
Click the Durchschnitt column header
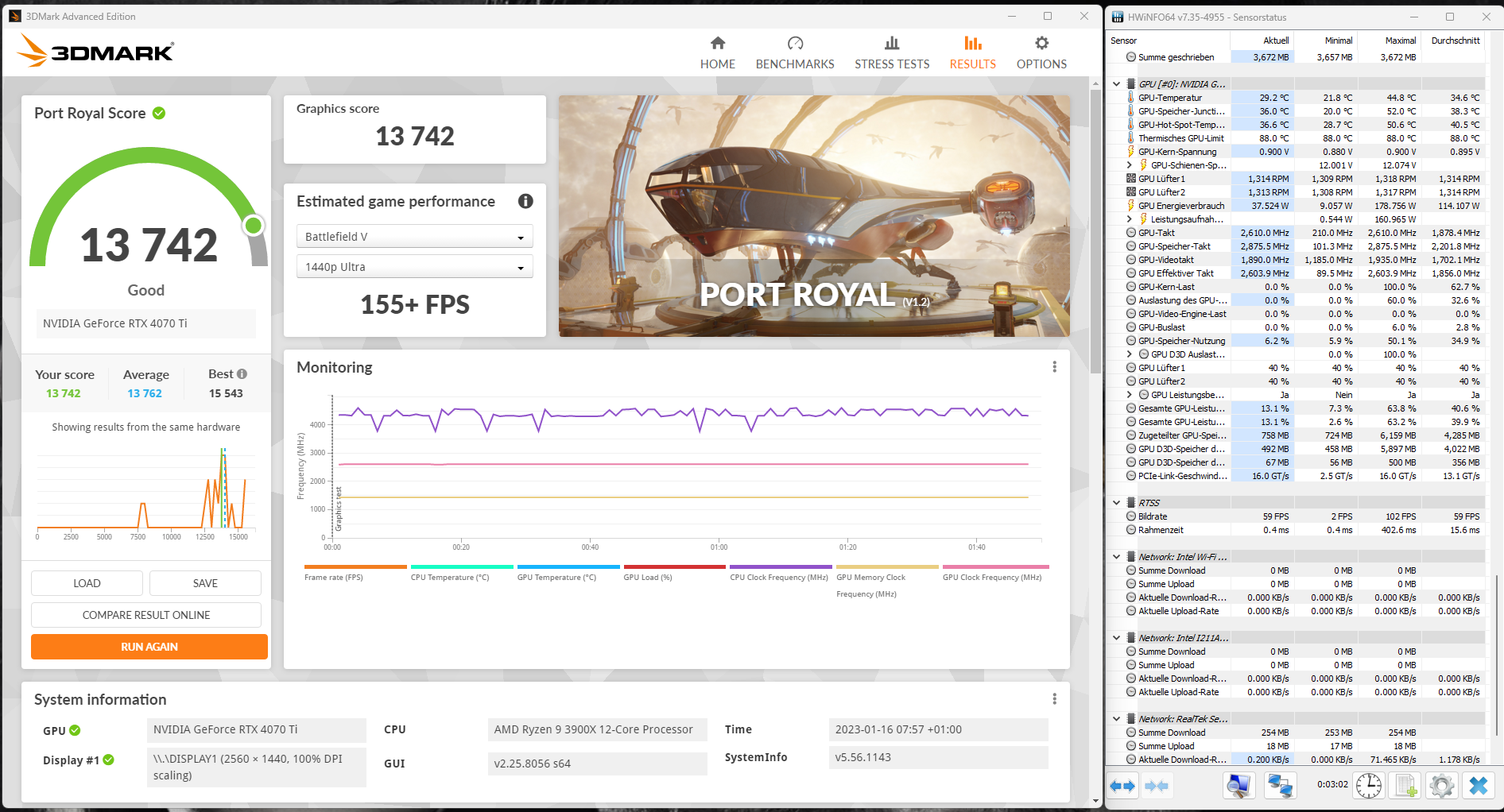pos(1454,41)
